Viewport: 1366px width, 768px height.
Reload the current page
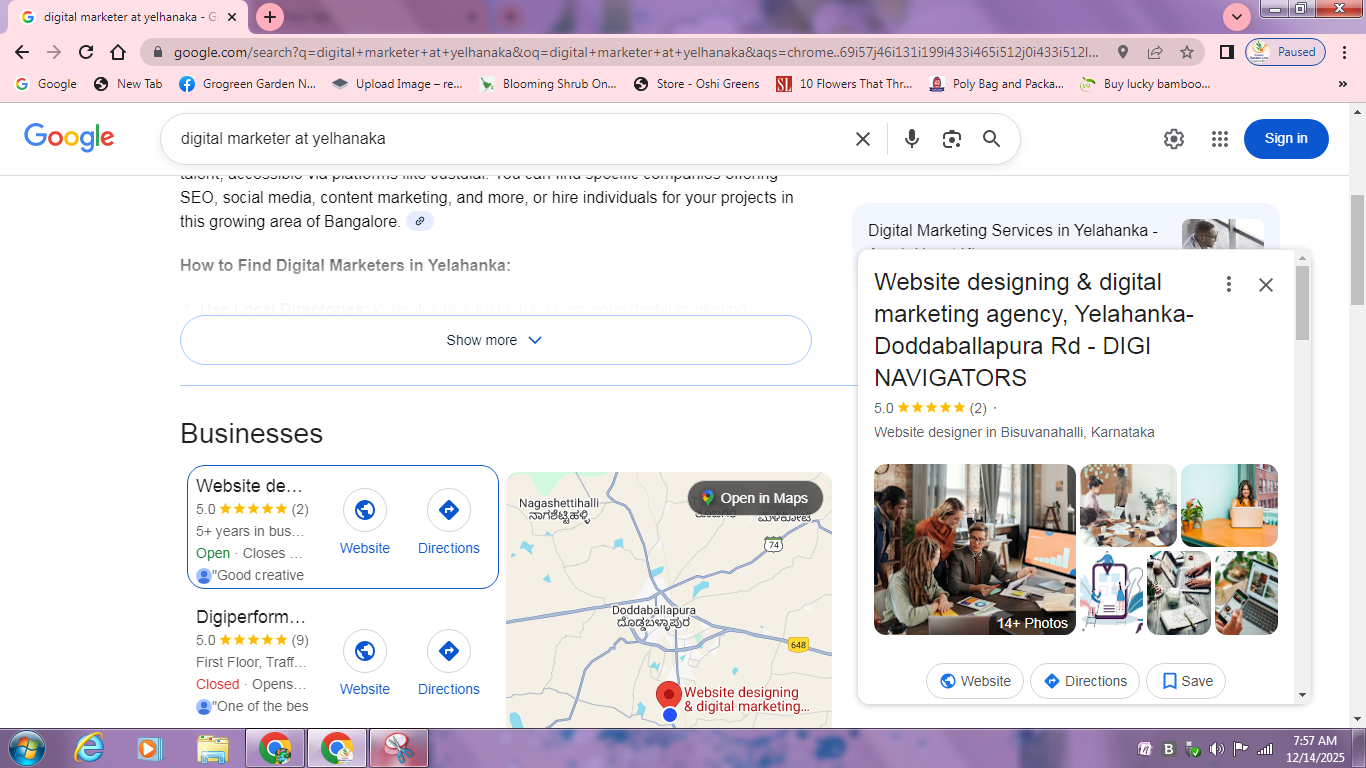pyautogui.click(x=86, y=52)
